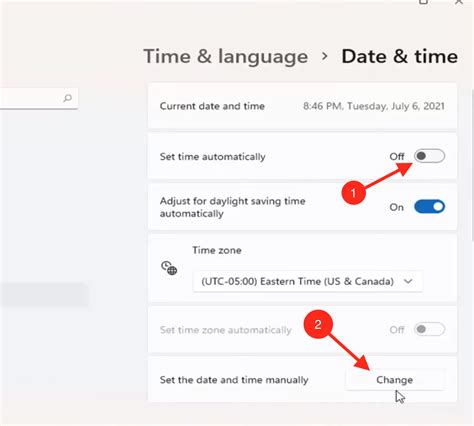Click the Set time automatically row
The width and height of the screenshot is (474, 426).
pos(302,156)
